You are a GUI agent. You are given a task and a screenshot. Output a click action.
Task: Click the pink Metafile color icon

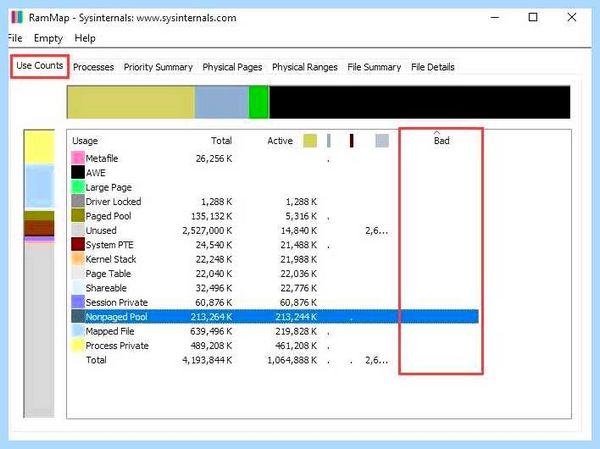coord(78,158)
